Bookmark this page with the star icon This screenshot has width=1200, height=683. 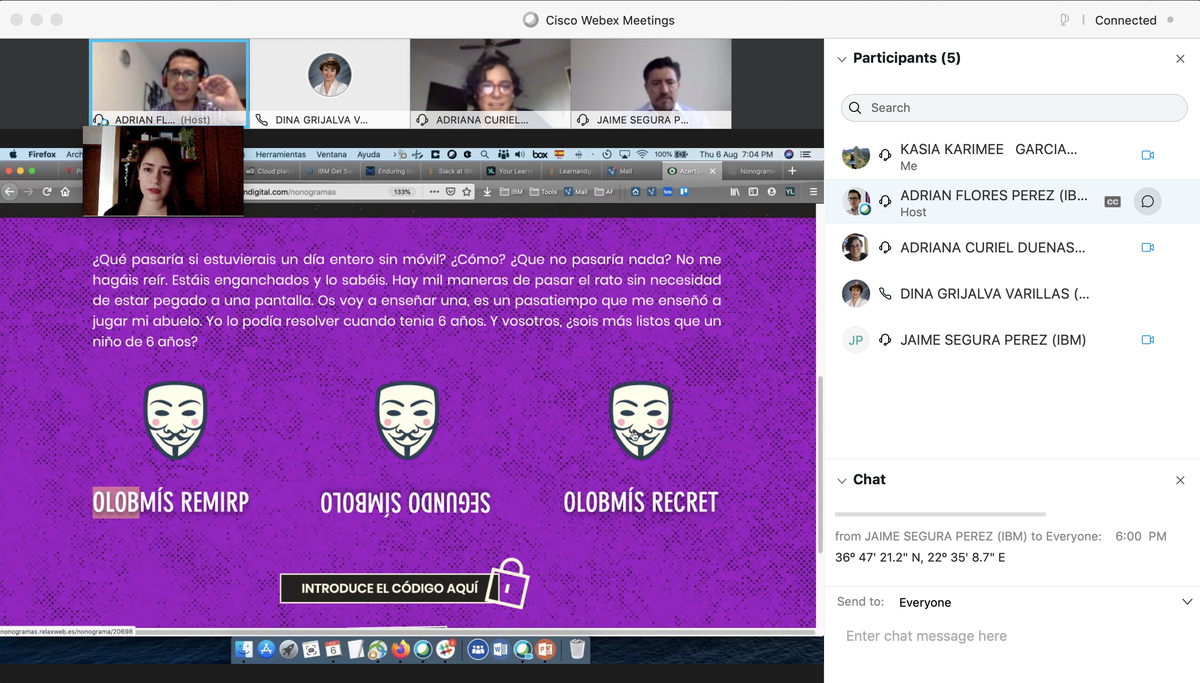tap(466, 191)
